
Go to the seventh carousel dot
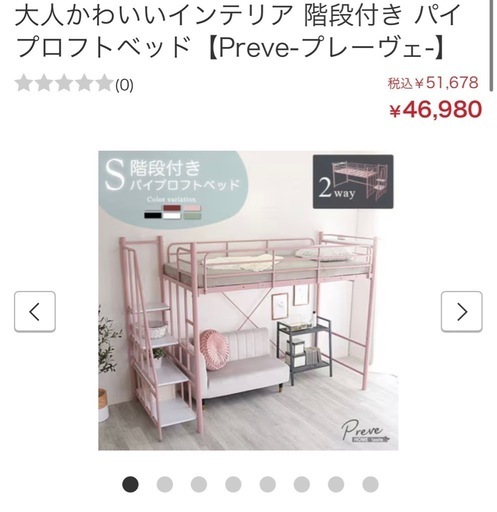pos(336,484)
